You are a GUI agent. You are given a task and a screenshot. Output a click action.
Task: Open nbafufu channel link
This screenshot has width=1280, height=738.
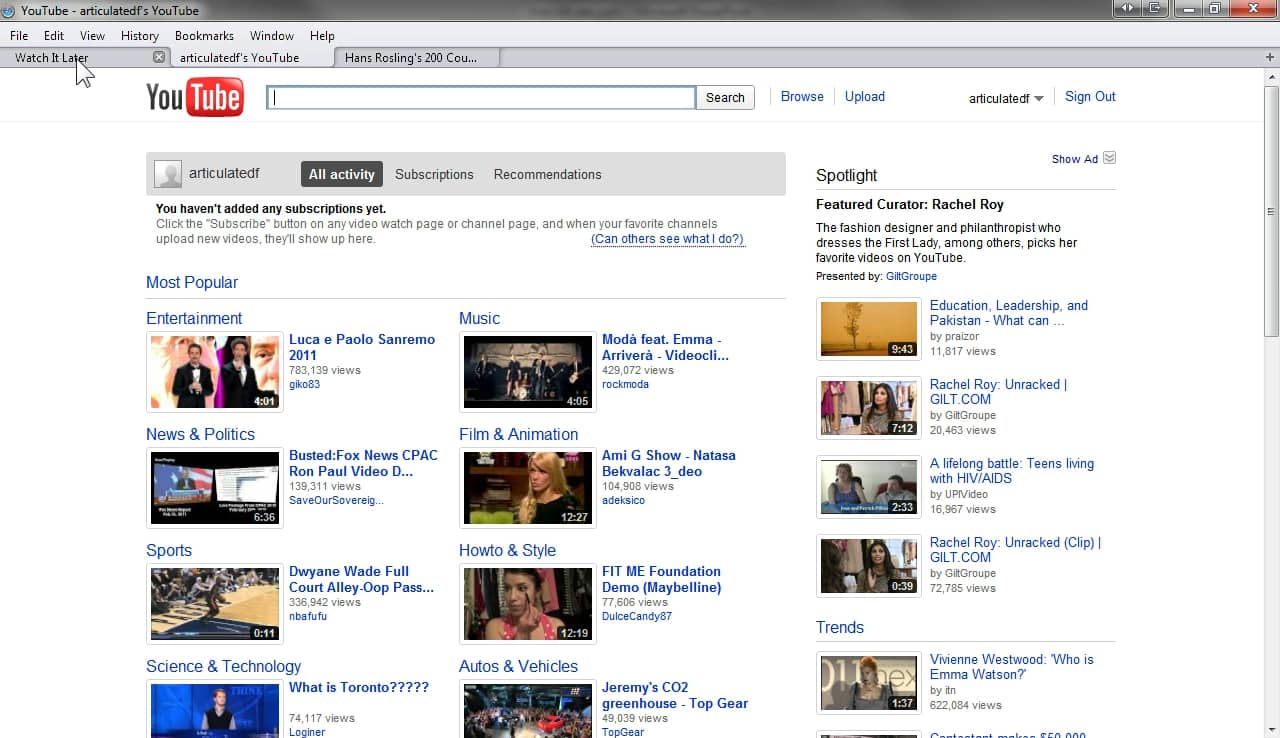(x=308, y=616)
